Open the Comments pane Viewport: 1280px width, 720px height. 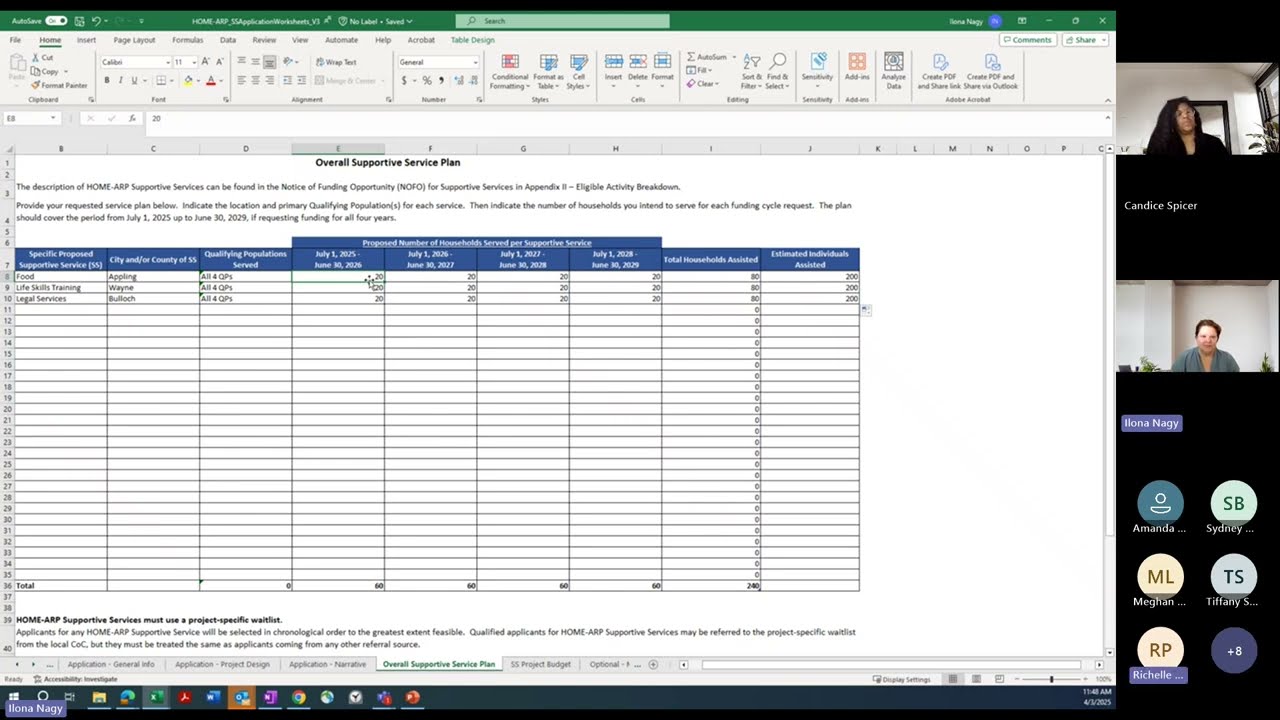tap(1028, 40)
